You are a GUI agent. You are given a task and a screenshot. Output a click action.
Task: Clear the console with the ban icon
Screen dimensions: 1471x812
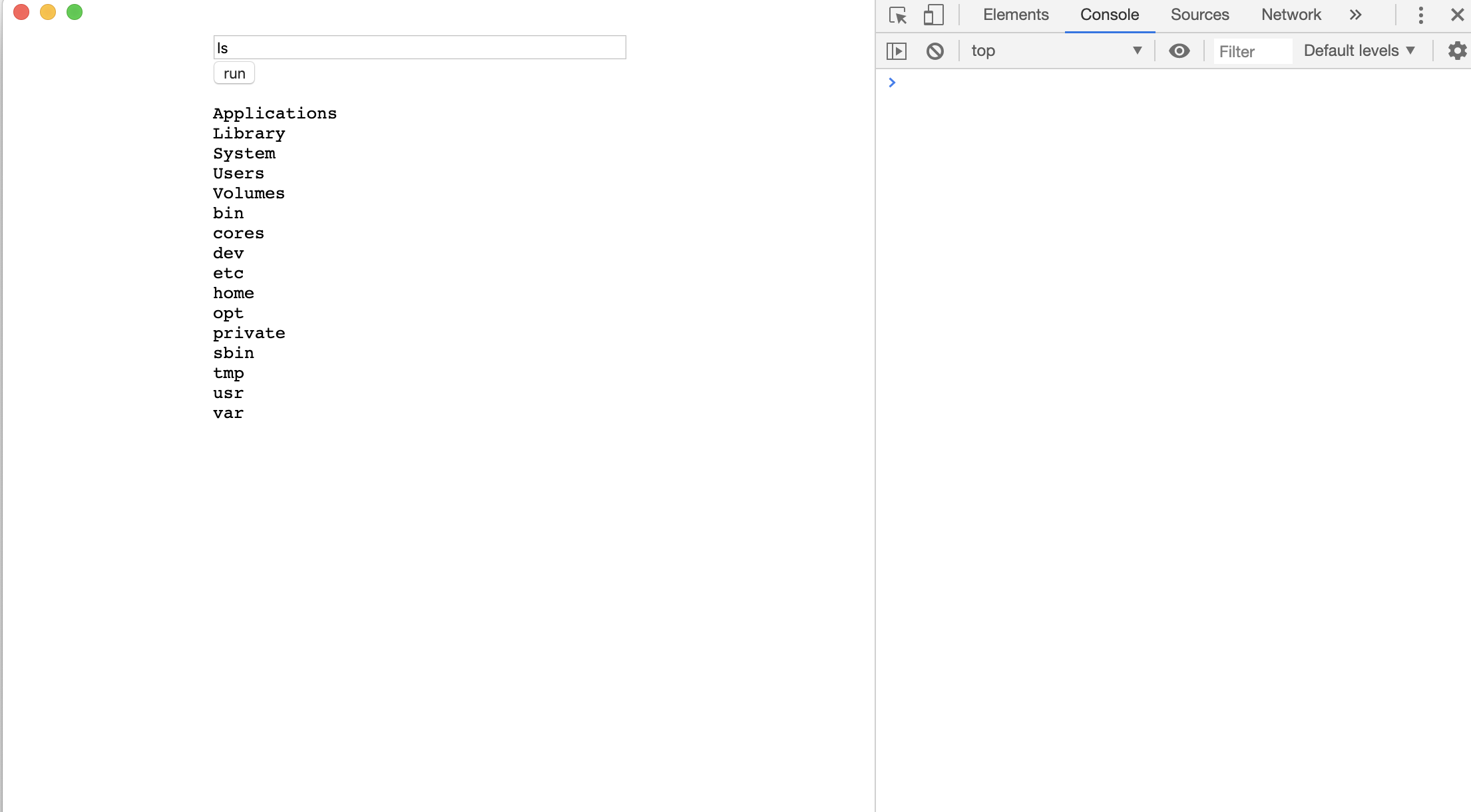pyautogui.click(x=935, y=51)
